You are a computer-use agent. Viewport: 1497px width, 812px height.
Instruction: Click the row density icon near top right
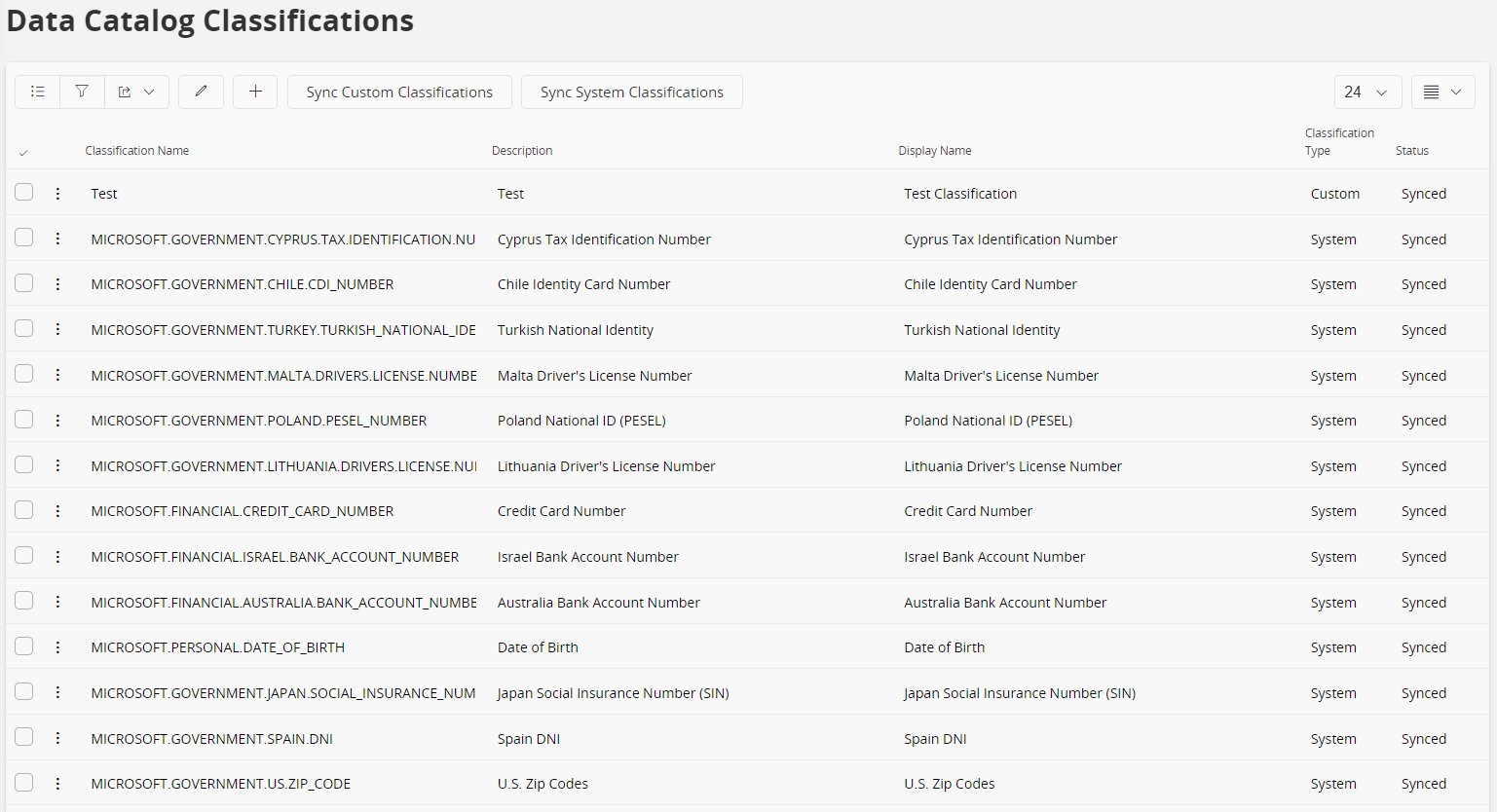click(1442, 92)
